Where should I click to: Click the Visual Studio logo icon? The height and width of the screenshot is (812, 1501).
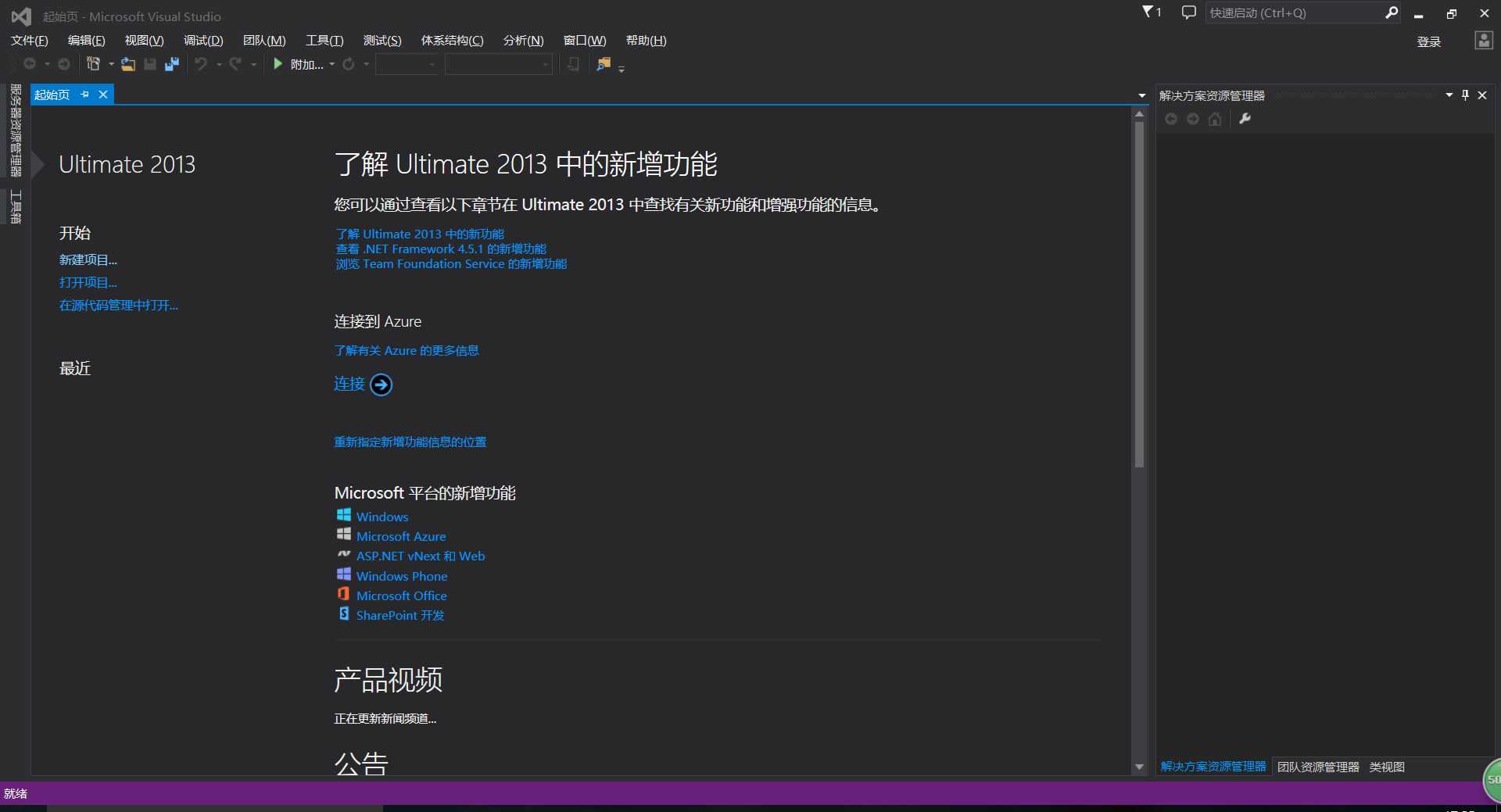(21, 16)
